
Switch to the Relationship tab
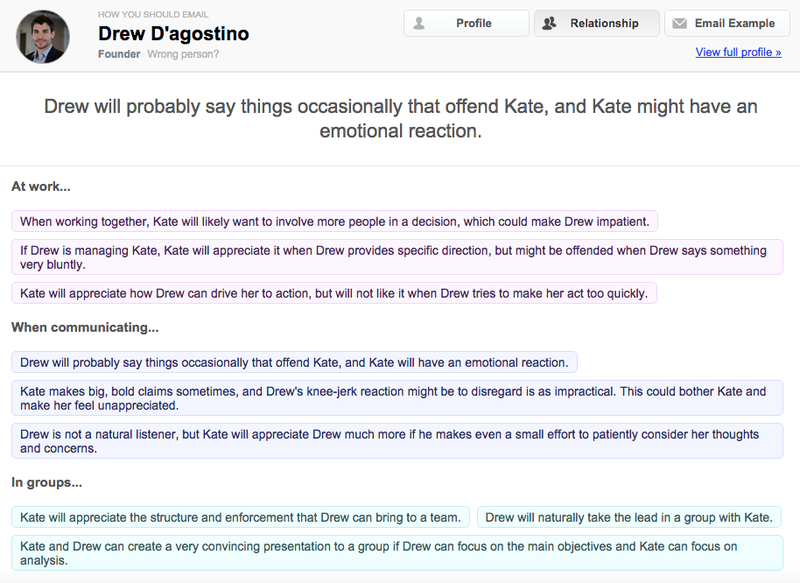pyautogui.click(x=597, y=23)
